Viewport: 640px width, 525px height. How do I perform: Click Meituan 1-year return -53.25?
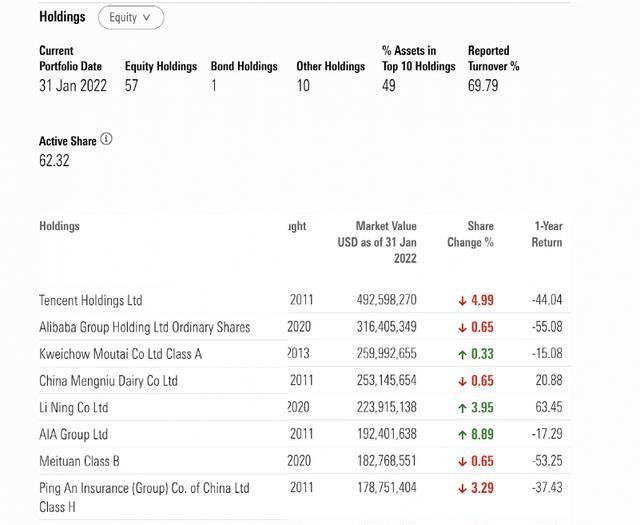(x=547, y=461)
